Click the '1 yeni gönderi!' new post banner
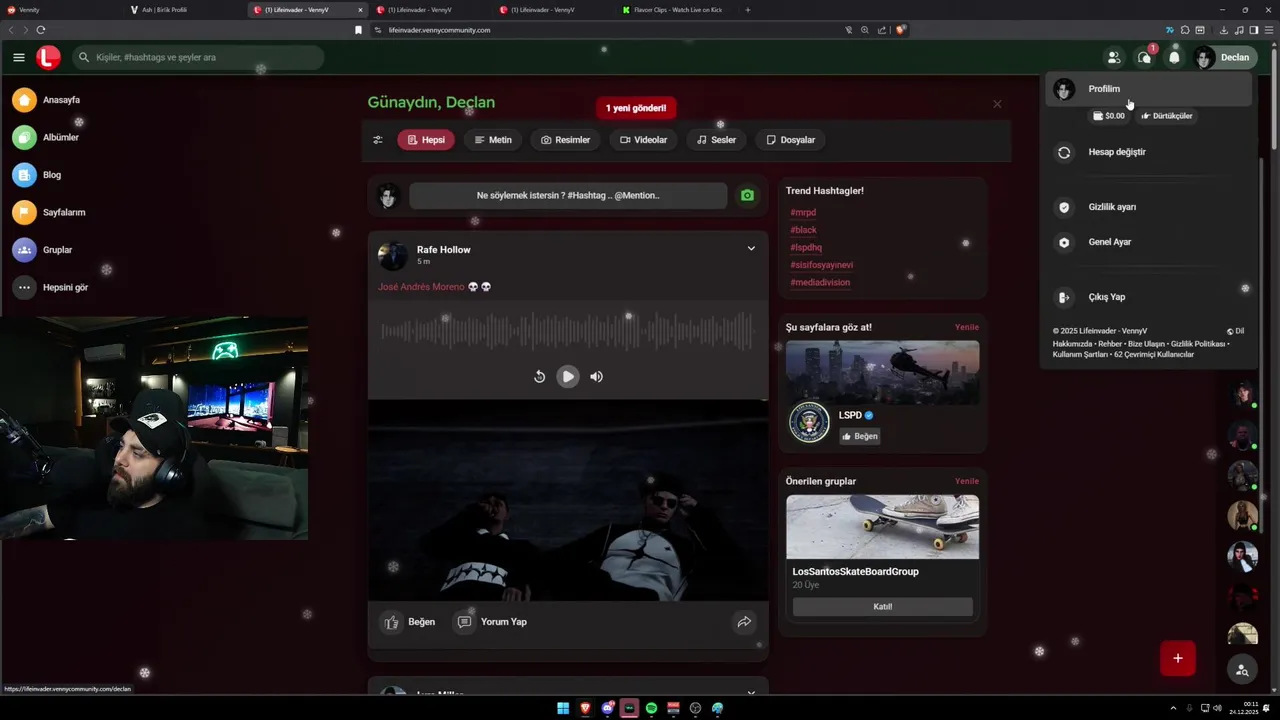1280x720 pixels. tap(636, 108)
